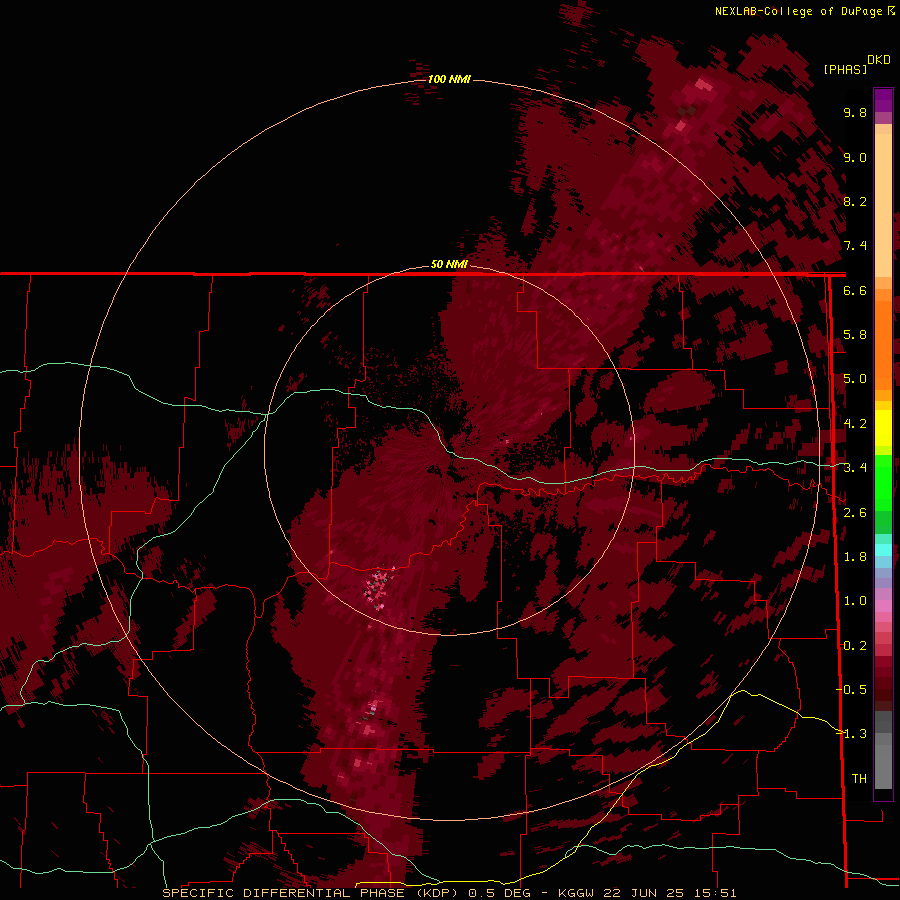Viewport: 900px width, 900px height.
Task: Click the [PHAS] label above the legend
Action: tap(845, 69)
